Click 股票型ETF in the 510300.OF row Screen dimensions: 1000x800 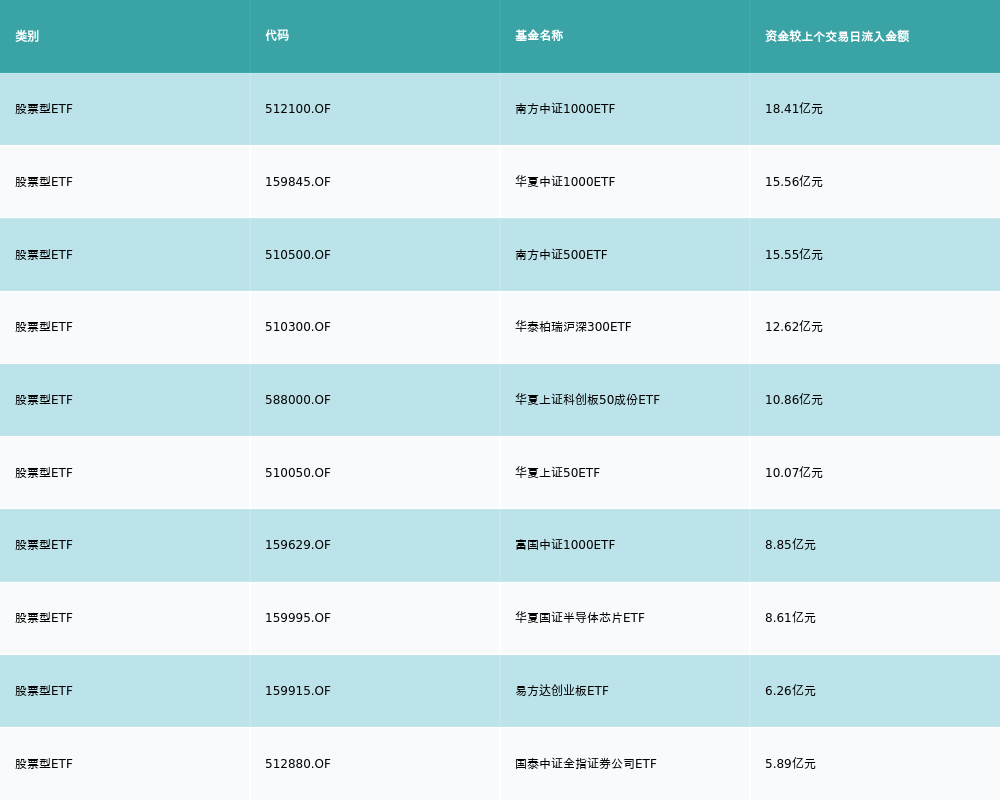[x=44, y=327]
